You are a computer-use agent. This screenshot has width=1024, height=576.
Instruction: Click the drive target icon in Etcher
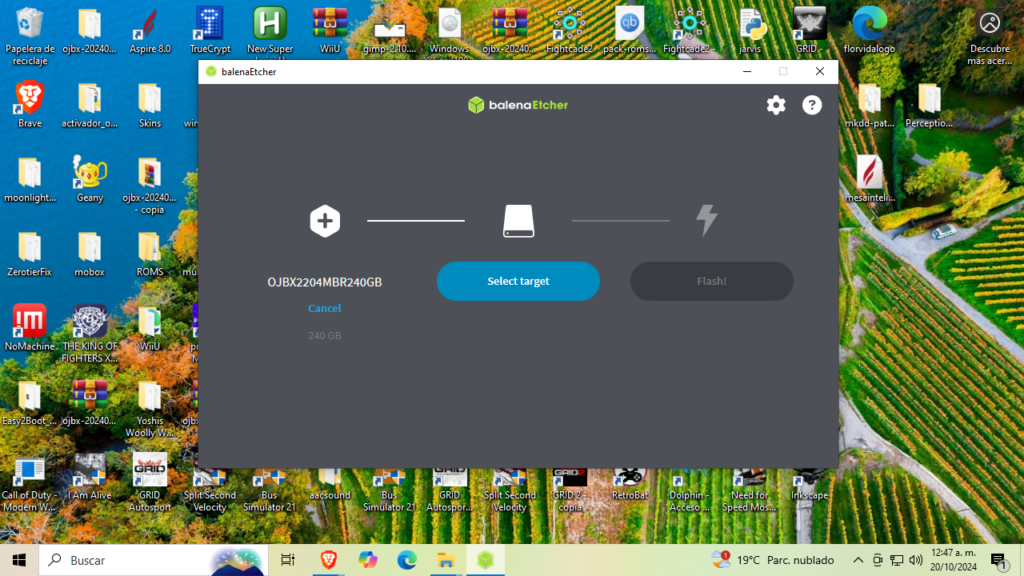(x=519, y=221)
